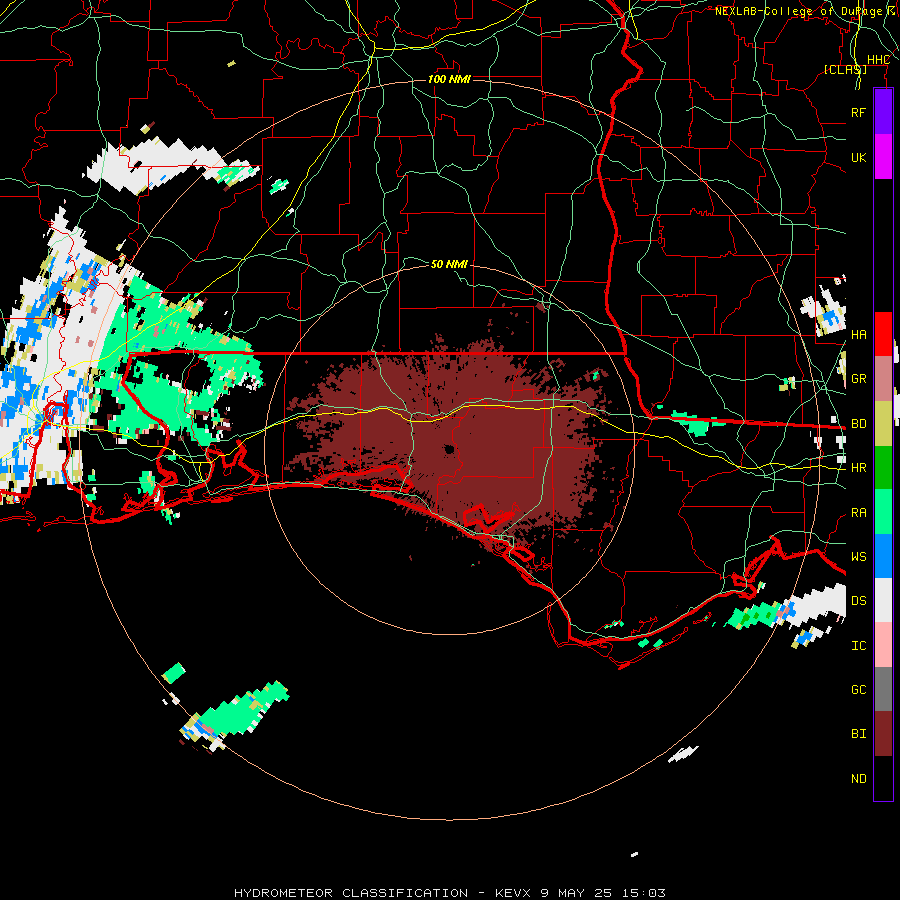Select the olive BD legend swatch
Viewport: 900px width, 900px height.
point(883,424)
